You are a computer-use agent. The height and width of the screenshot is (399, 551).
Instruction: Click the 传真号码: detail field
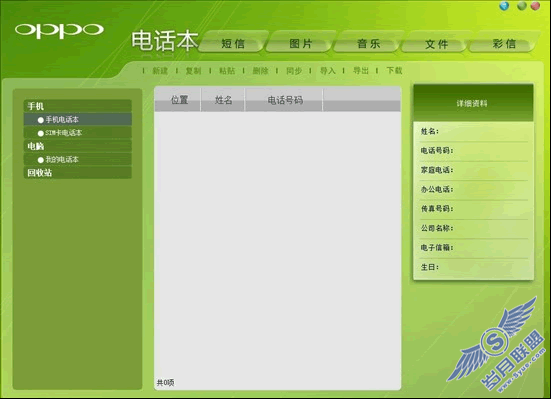tap(474, 209)
